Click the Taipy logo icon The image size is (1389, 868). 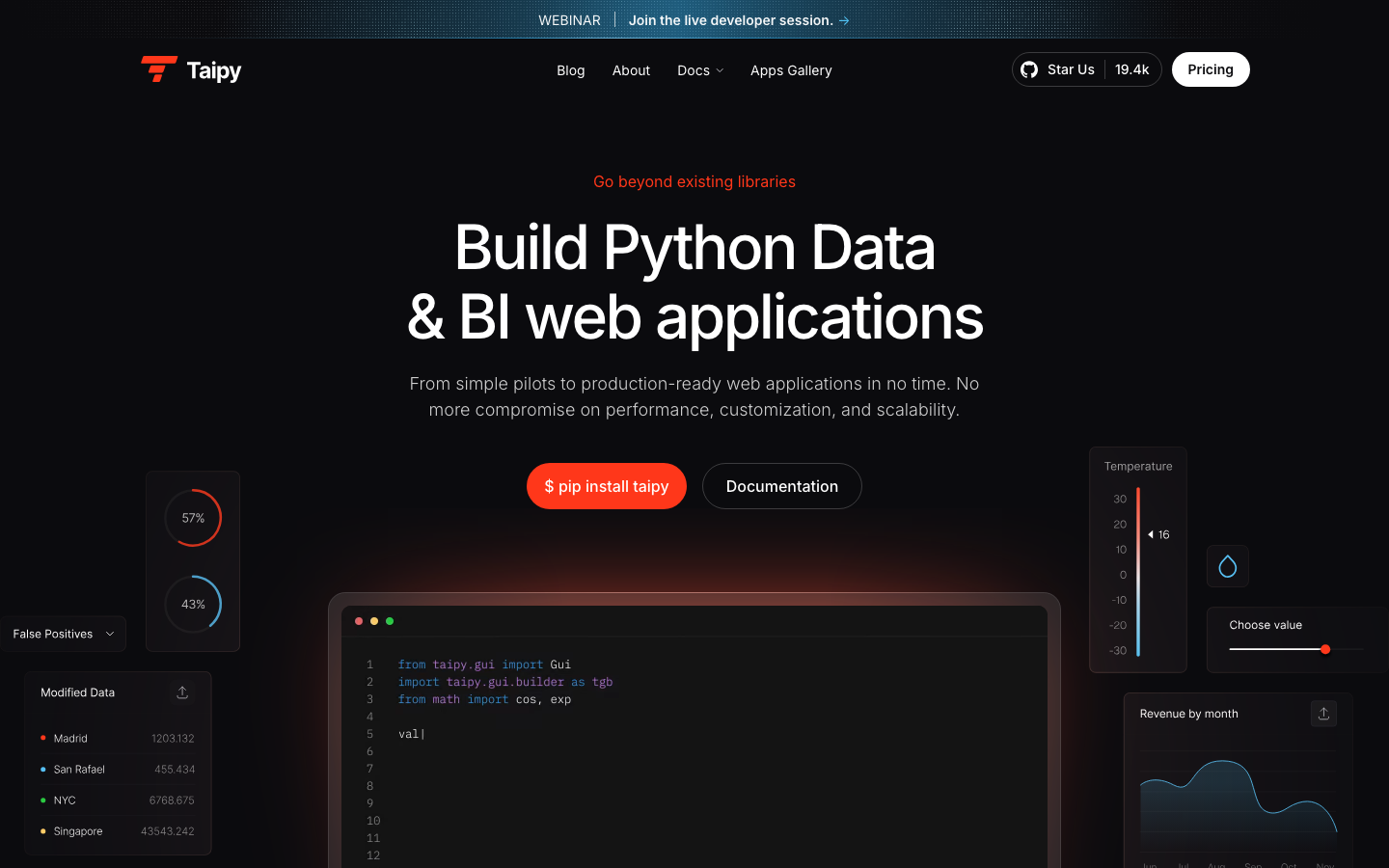(x=159, y=69)
